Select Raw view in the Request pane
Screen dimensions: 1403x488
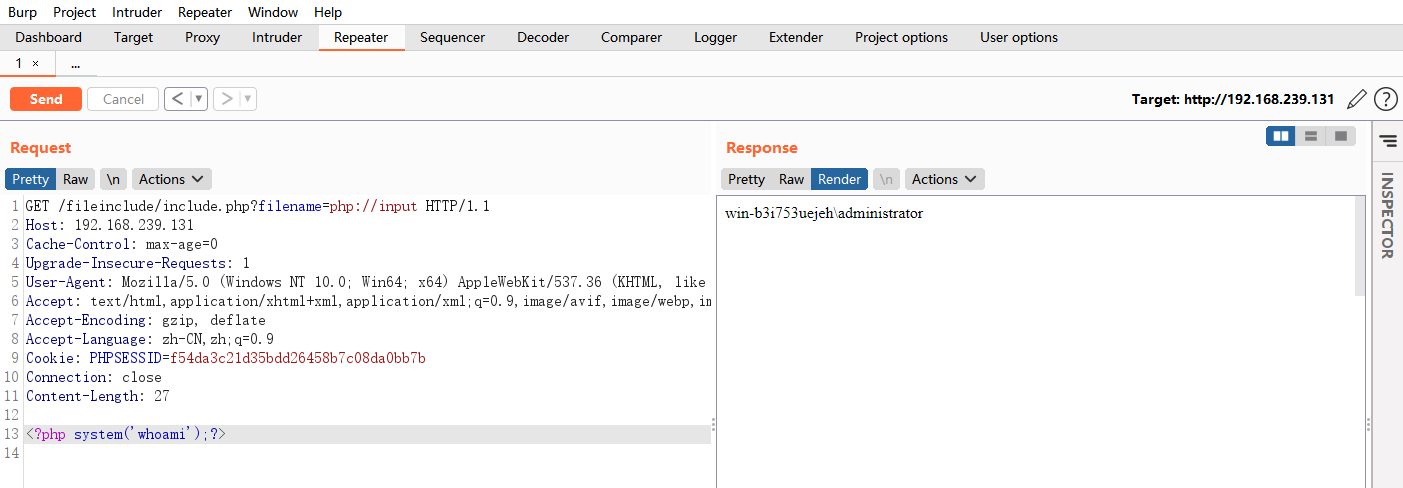pos(76,179)
